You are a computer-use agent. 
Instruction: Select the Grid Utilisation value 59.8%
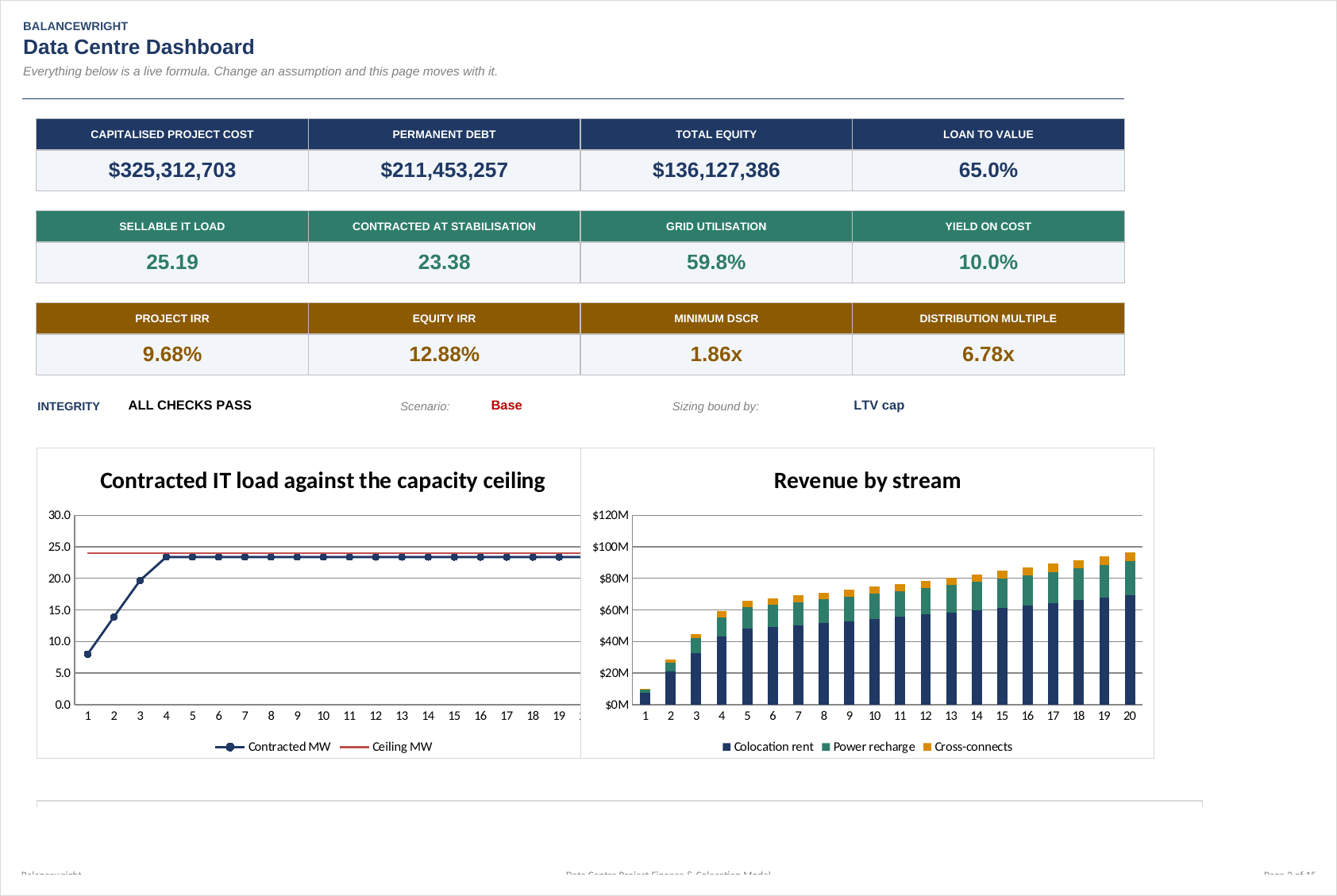pyautogui.click(x=716, y=262)
